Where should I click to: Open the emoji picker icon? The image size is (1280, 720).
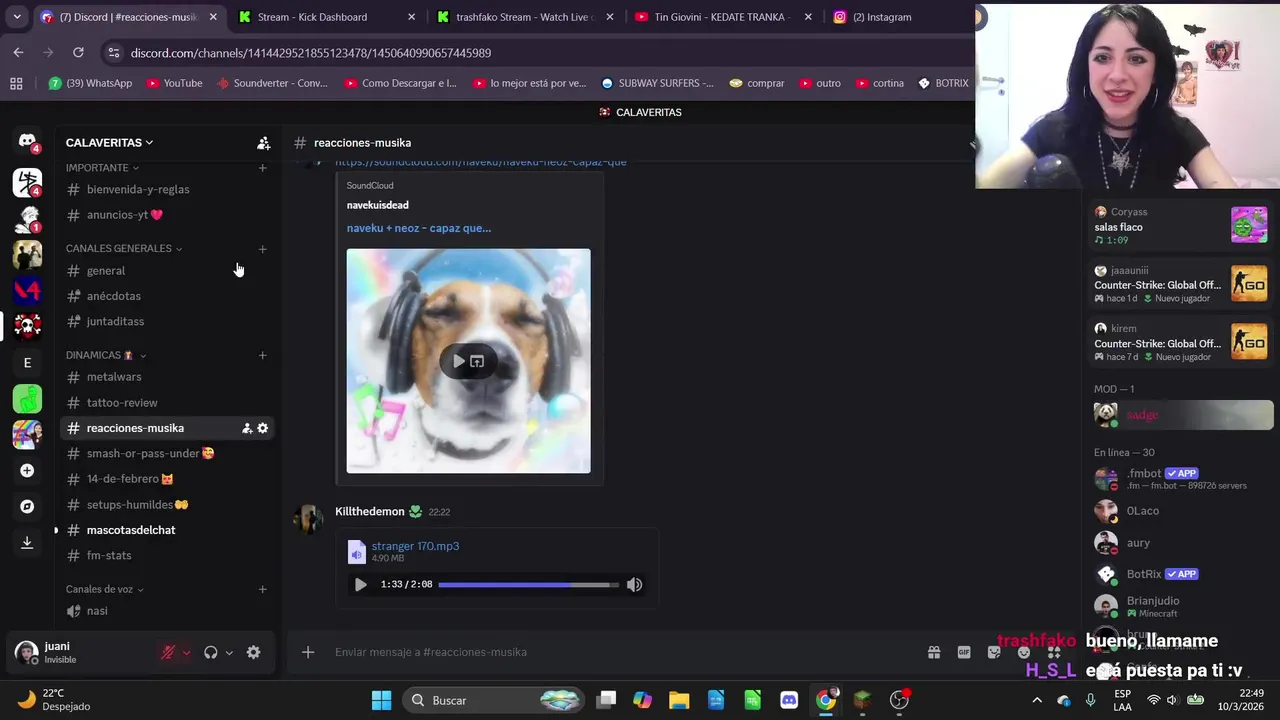[x=1024, y=652]
